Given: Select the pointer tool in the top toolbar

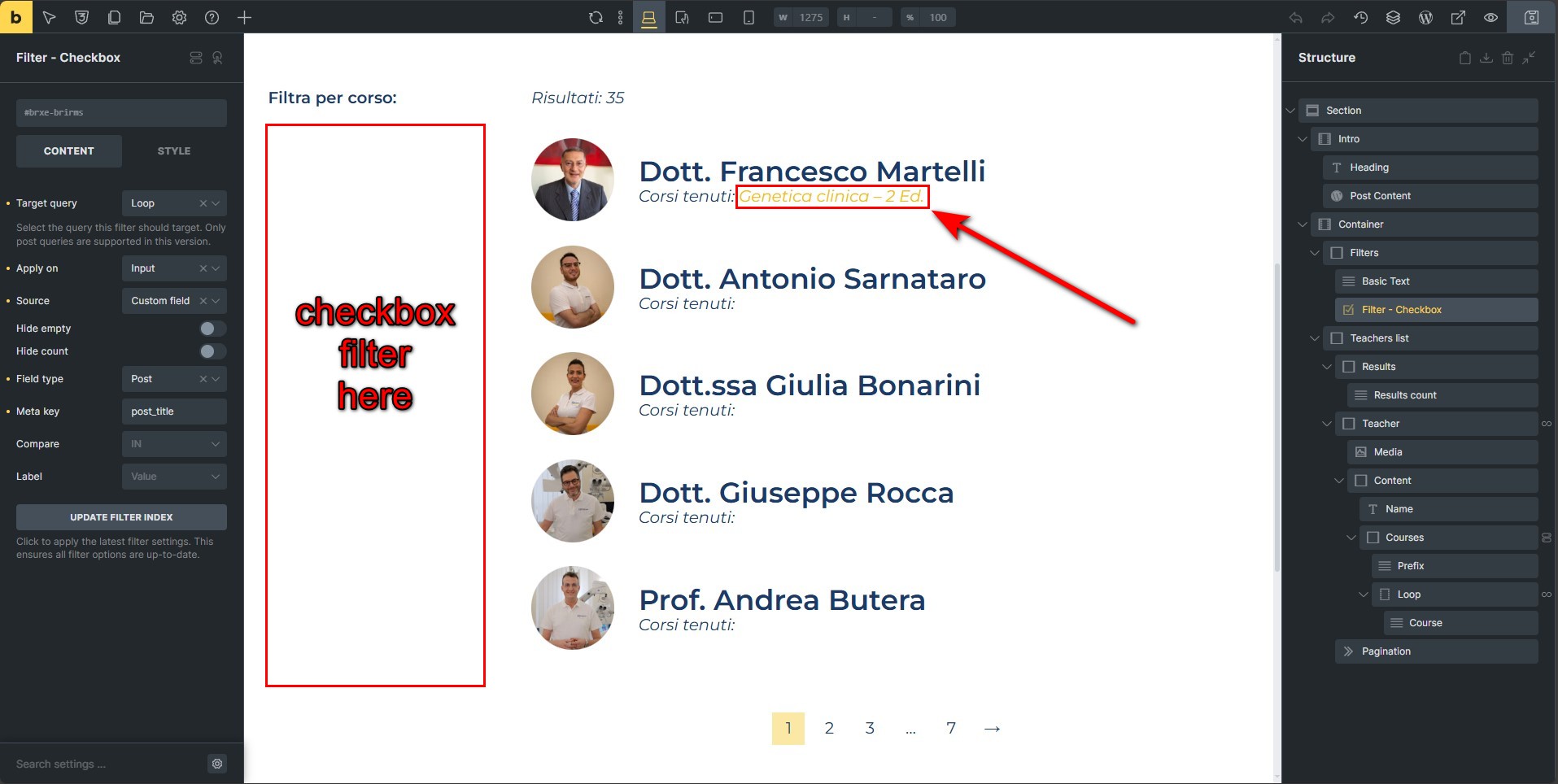Looking at the screenshot, I should (x=49, y=17).
